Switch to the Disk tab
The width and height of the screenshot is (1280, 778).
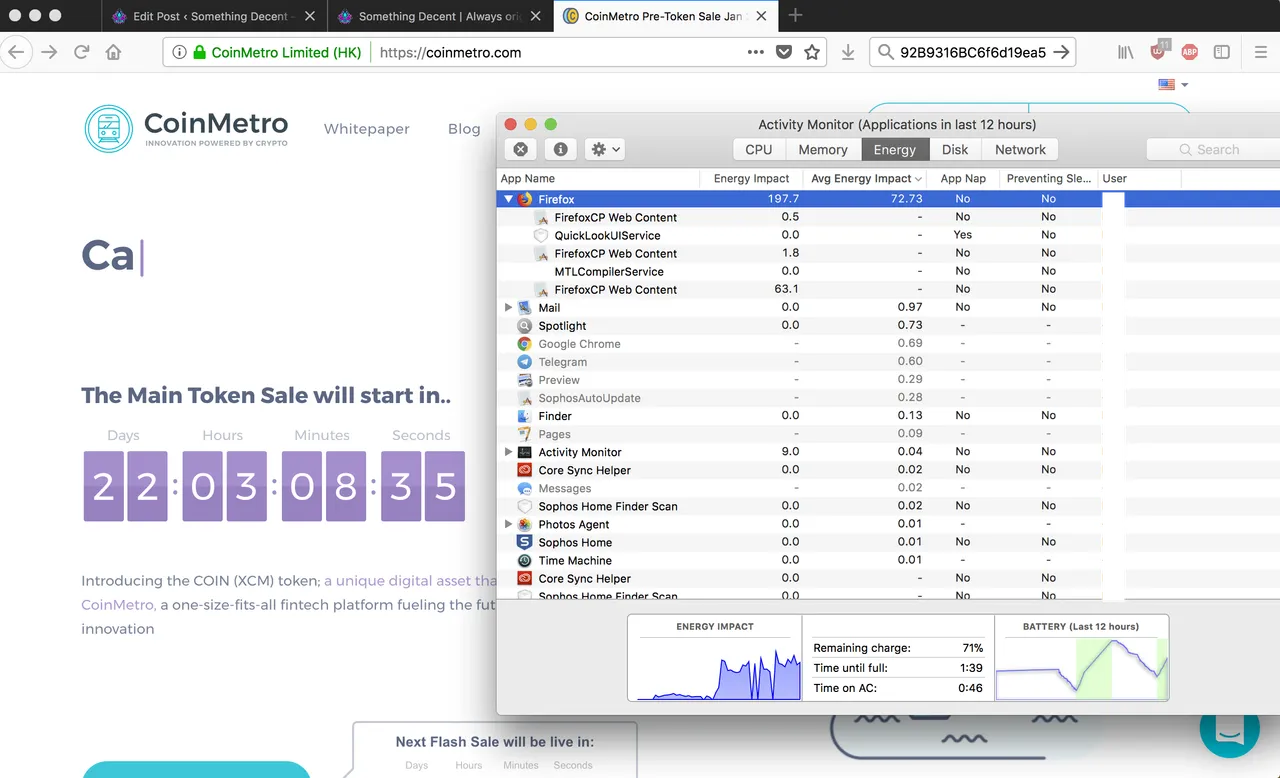[955, 149]
